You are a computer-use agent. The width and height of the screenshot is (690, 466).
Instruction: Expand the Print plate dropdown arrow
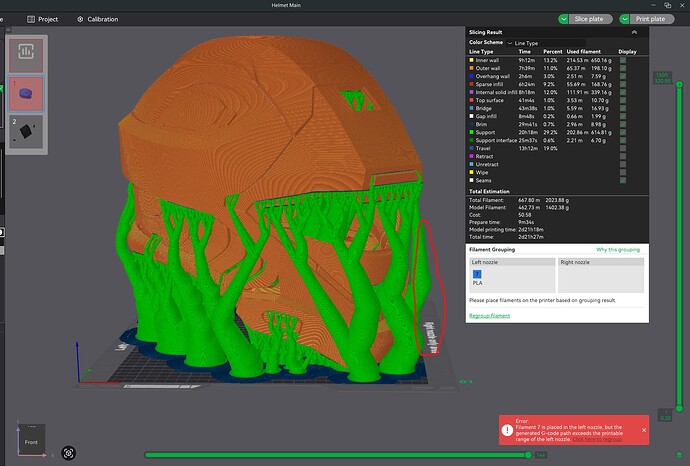point(624,19)
